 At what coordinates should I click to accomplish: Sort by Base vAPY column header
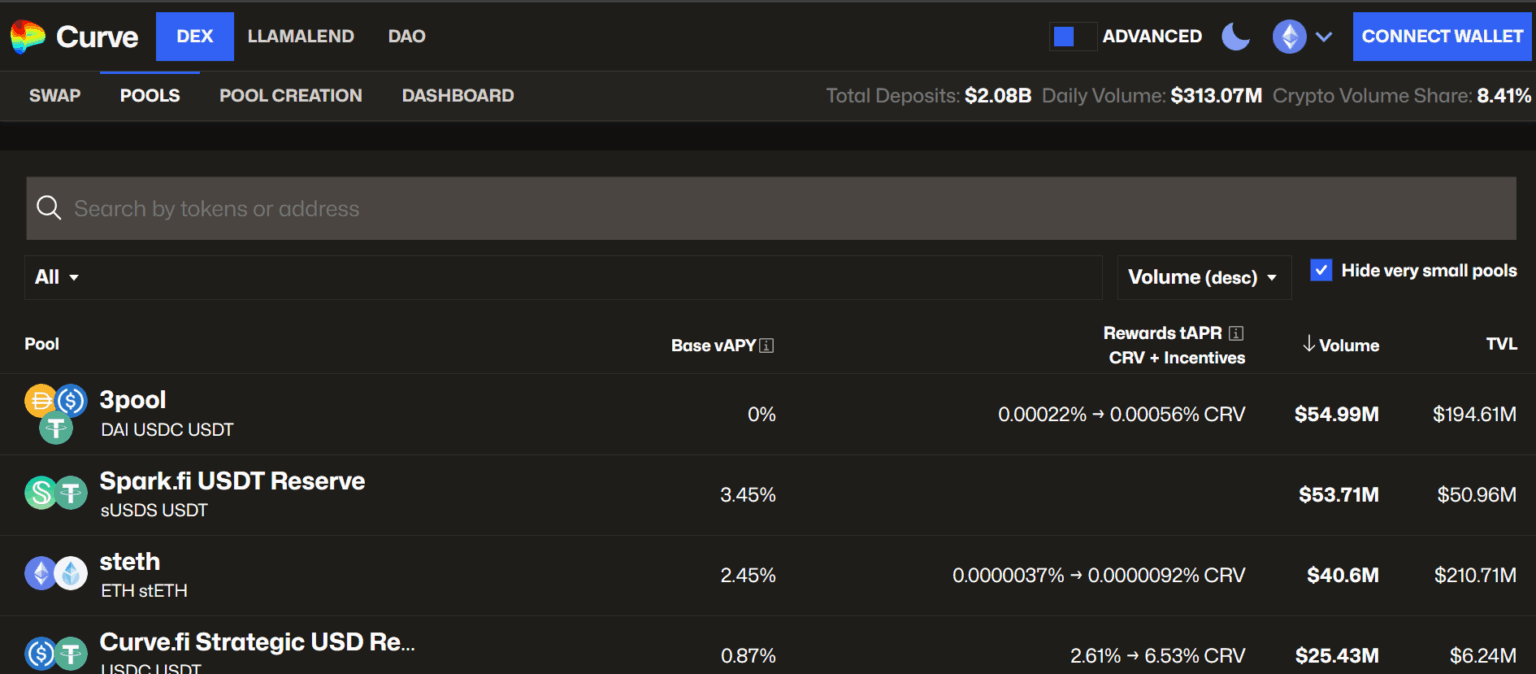pos(713,346)
